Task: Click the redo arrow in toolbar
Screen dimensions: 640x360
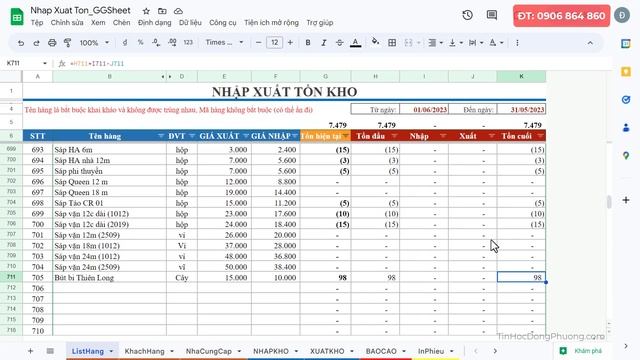Action: [36, 42]
